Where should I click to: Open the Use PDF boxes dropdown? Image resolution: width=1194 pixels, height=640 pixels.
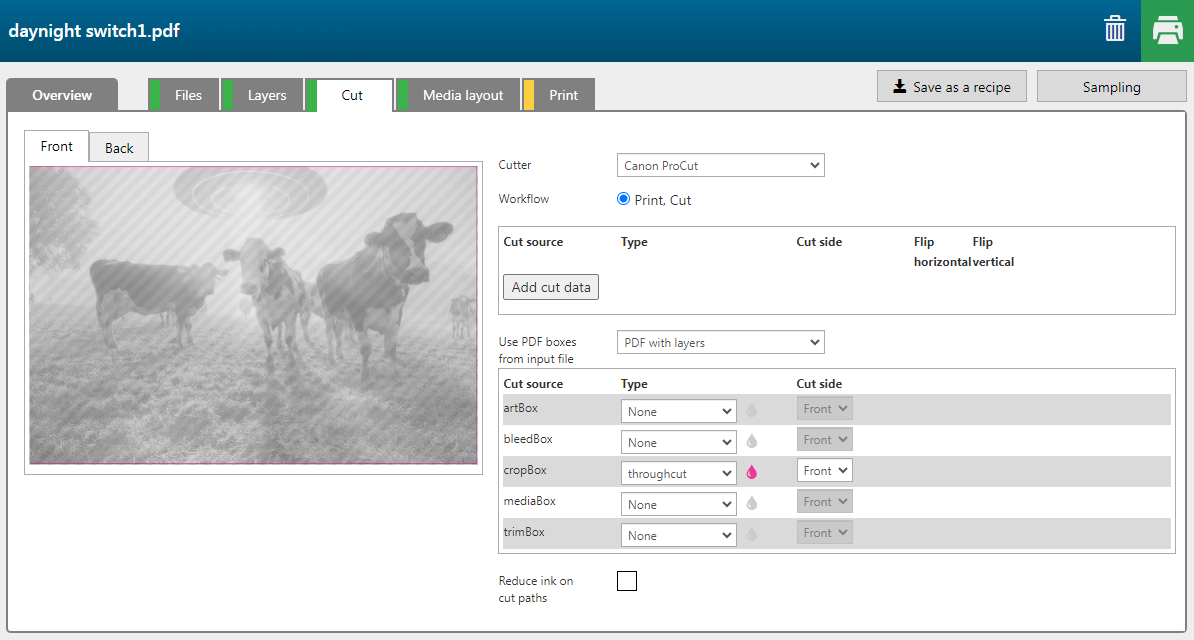pos(720,342)
